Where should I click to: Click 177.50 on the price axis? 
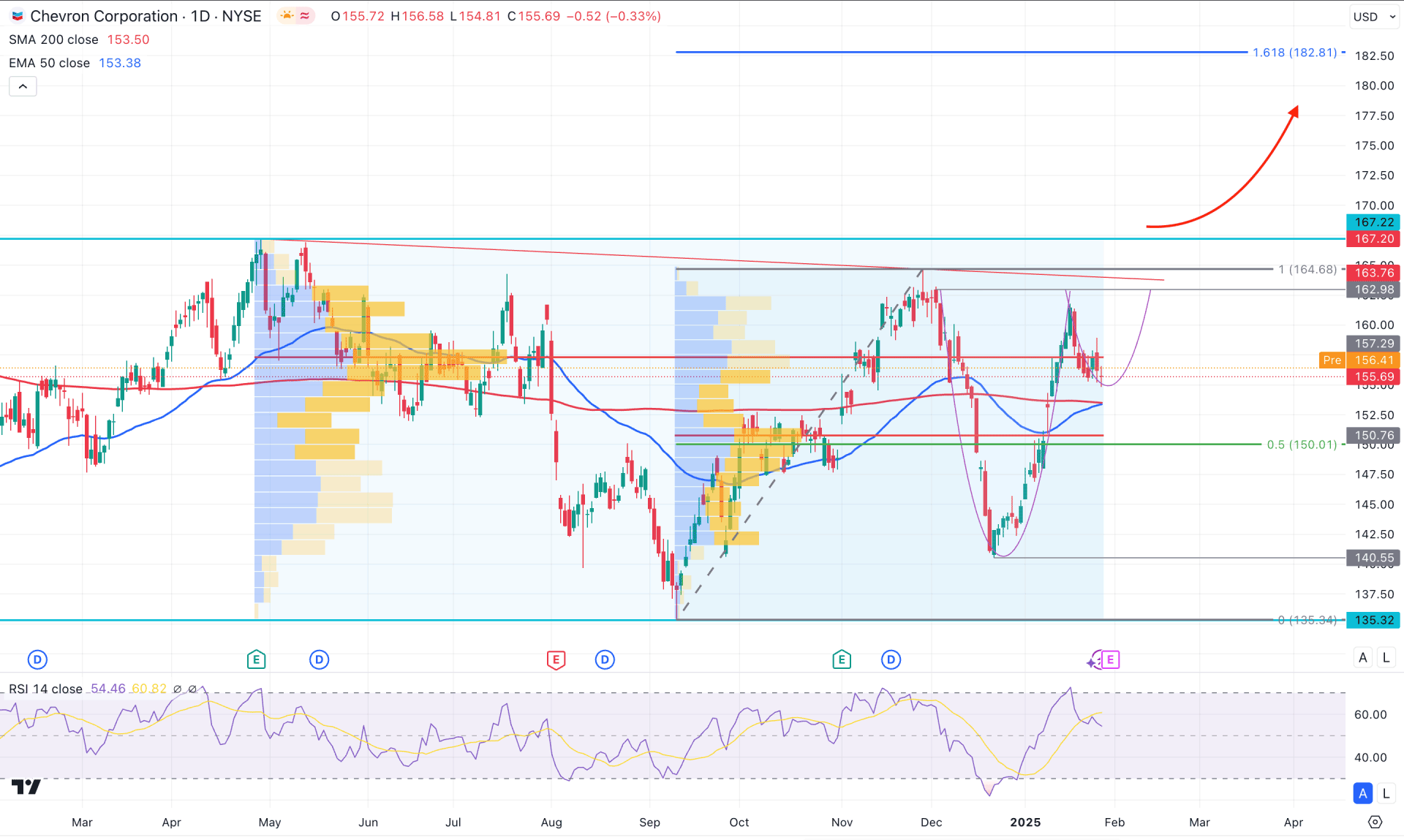click(1374, 116)
